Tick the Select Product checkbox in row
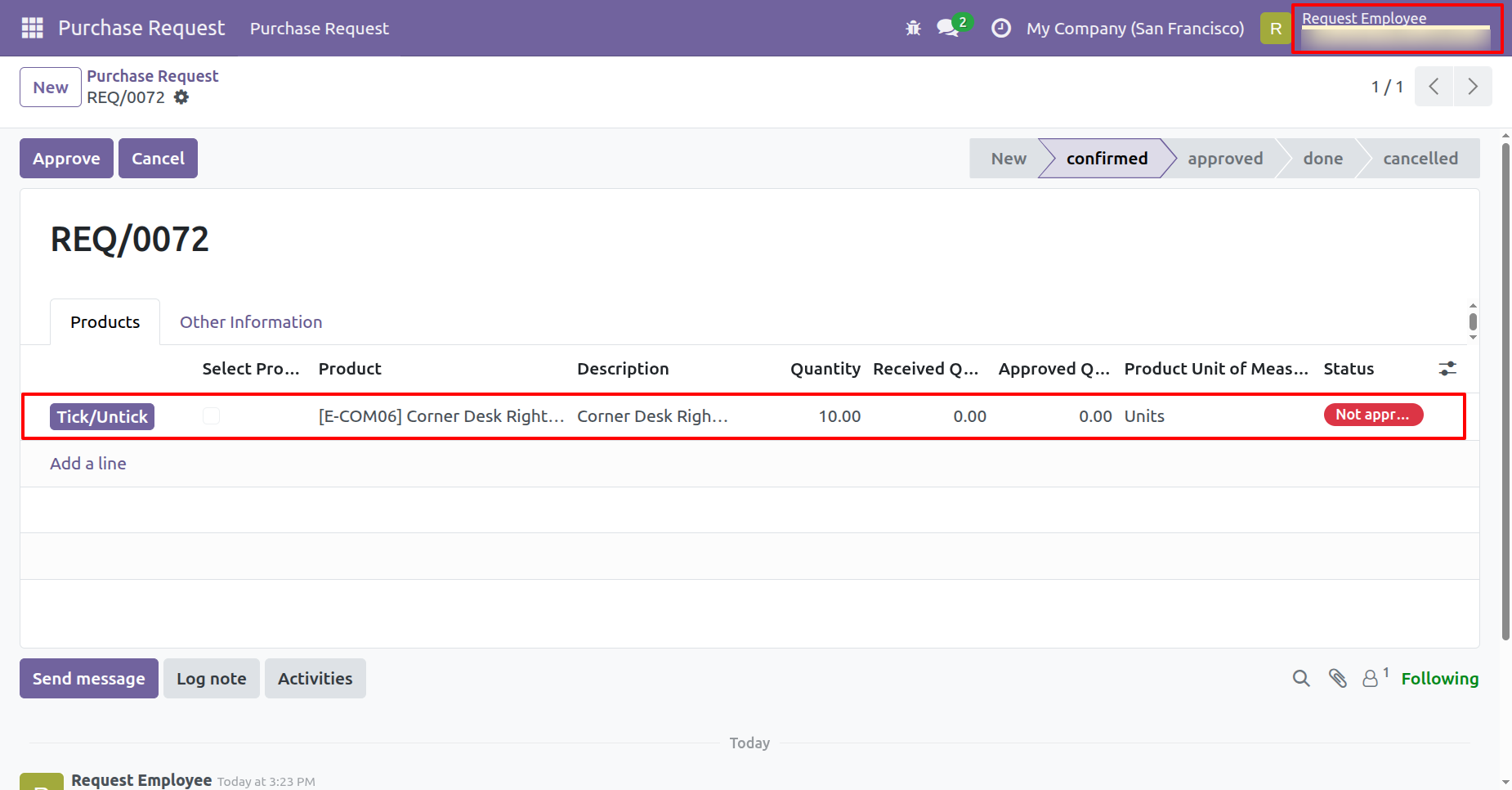Image resolution: width=1512 pixels, height=790 pixels. pos(211,416)
